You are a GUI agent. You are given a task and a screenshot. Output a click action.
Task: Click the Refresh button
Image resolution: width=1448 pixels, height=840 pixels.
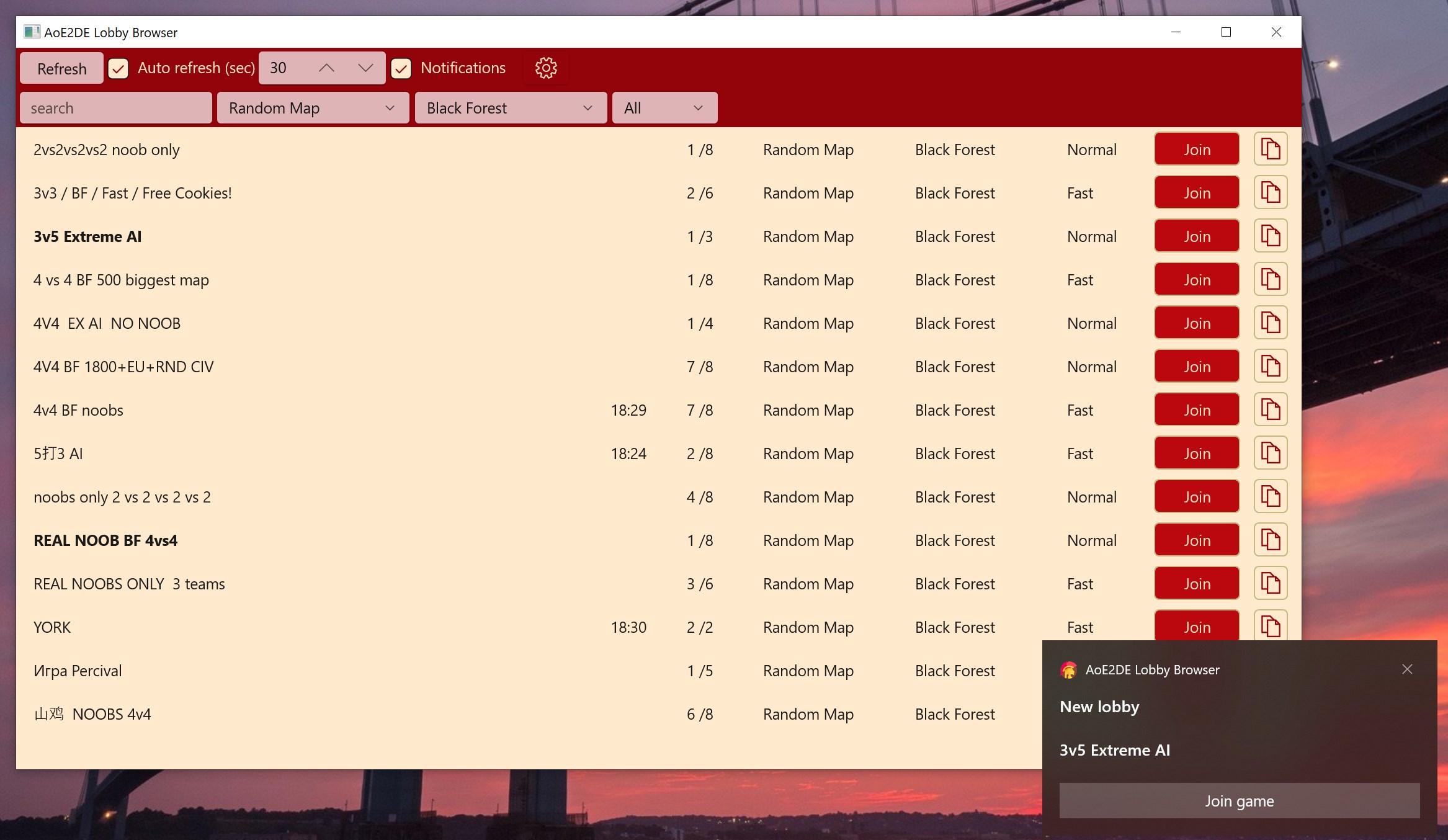[61, 68]
